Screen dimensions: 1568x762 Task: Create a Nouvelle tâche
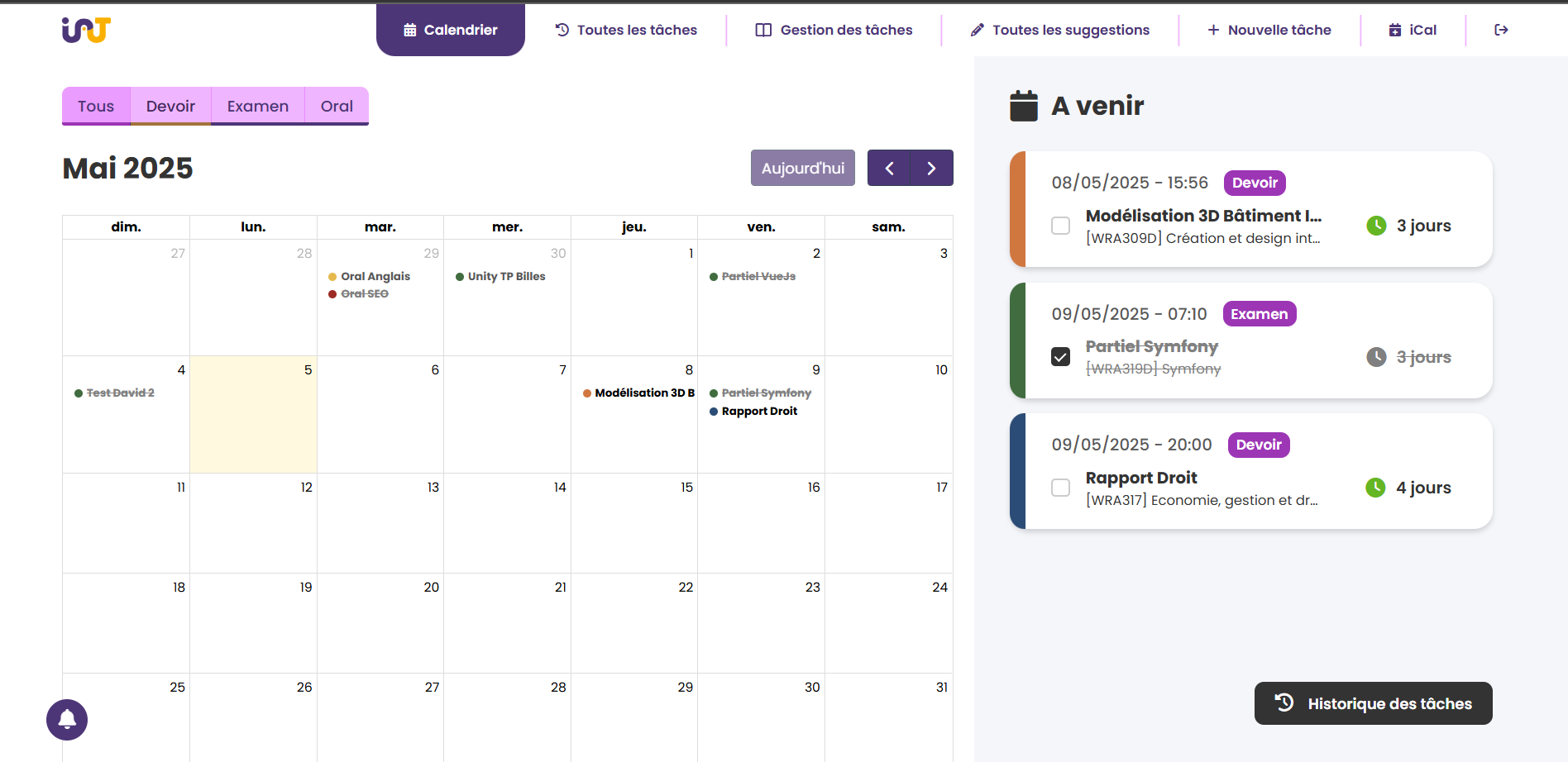coord(1269,30)
